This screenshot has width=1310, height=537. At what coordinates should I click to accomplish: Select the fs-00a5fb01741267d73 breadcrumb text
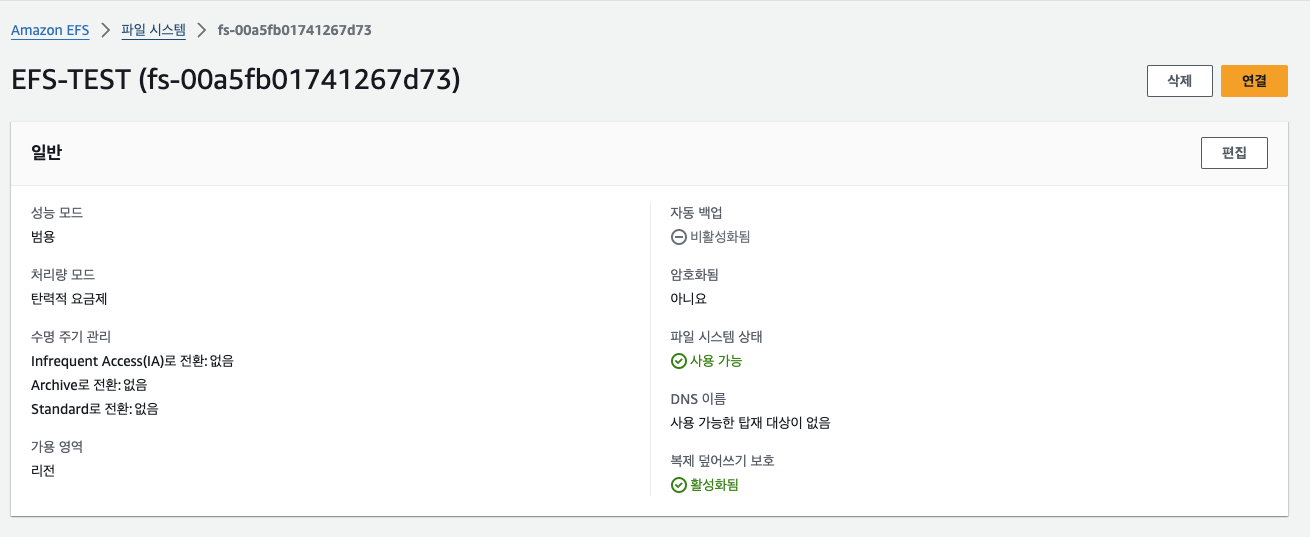(295, 30)
